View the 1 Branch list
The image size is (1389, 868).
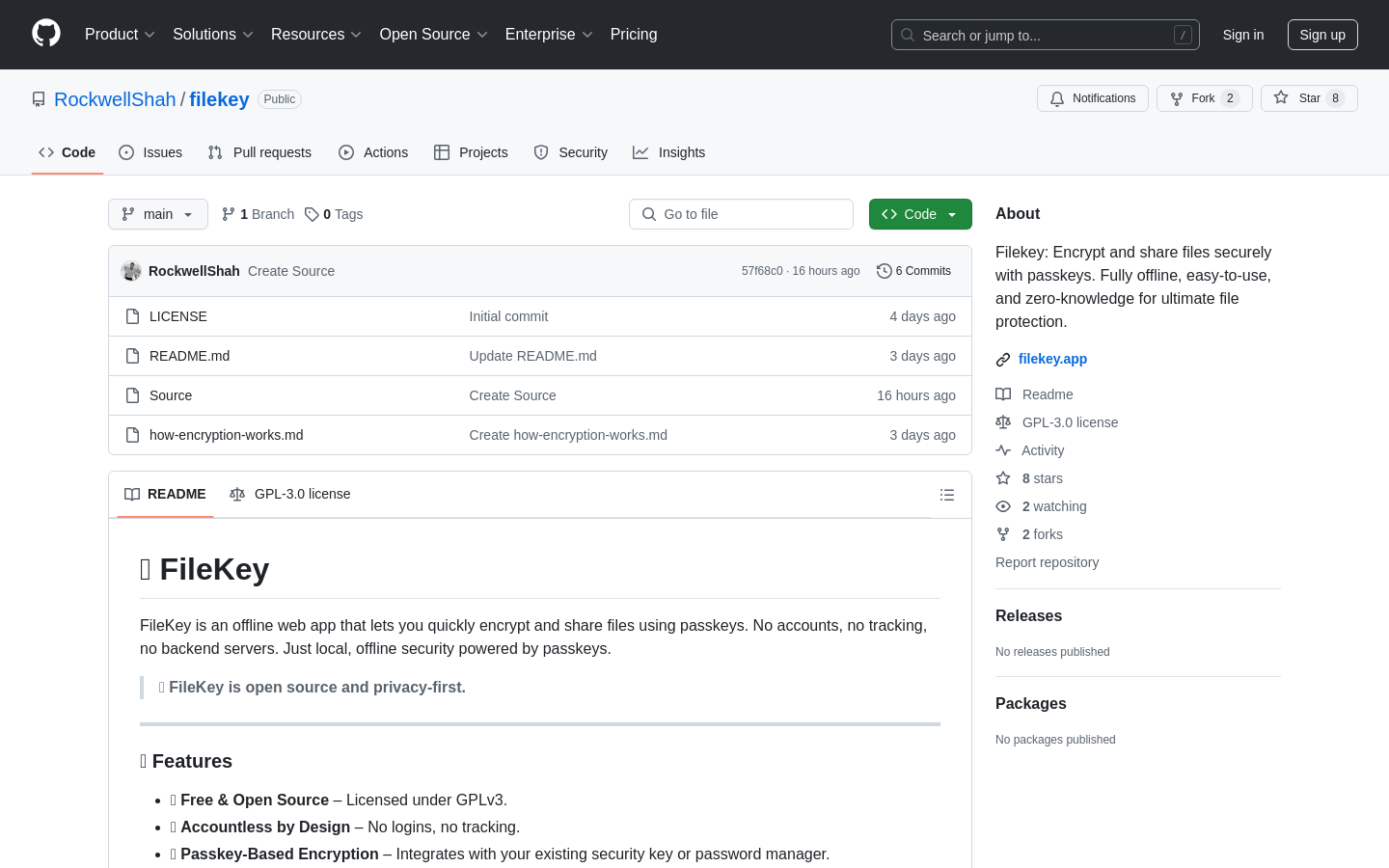click(x=258, y=214)
